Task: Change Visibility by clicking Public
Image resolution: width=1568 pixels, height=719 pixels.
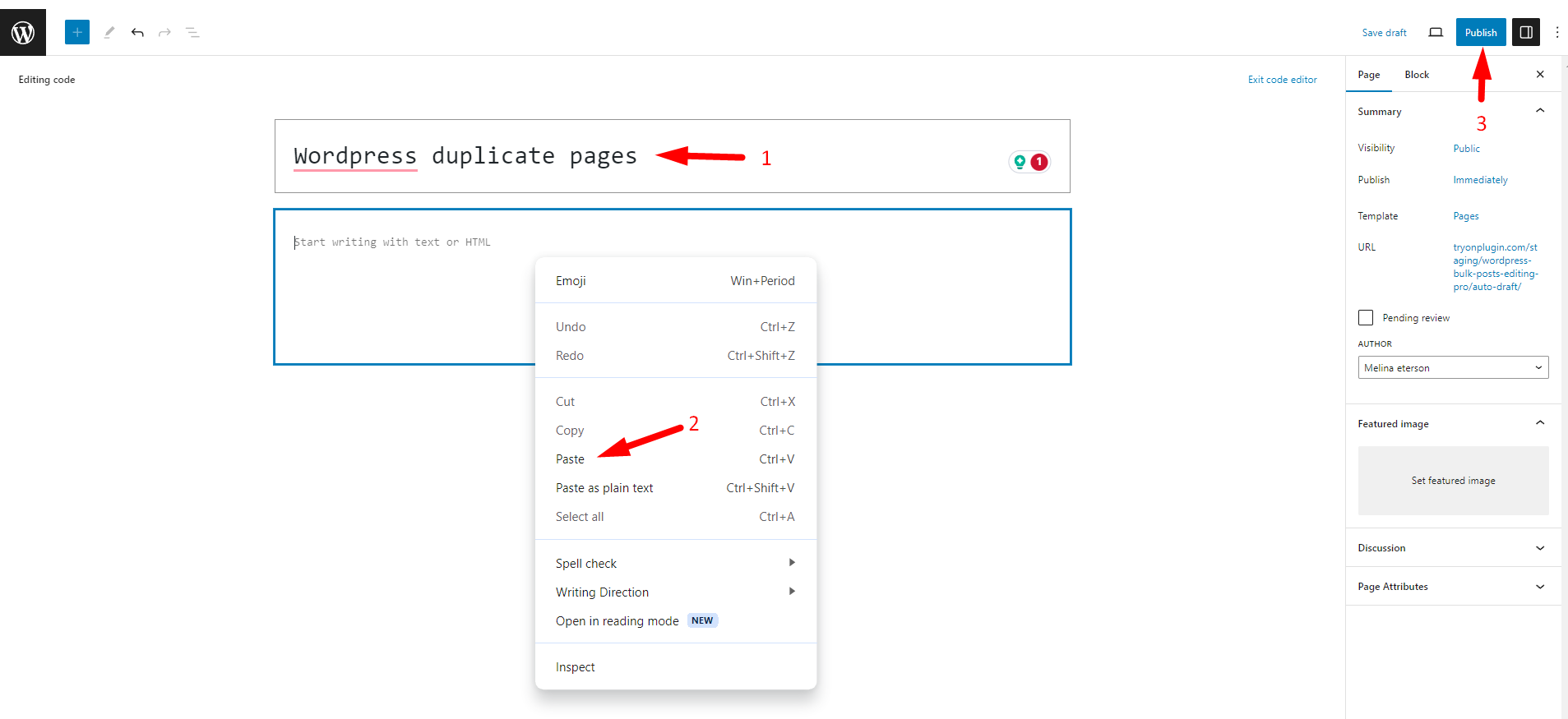Action: tap(1466, 149)
